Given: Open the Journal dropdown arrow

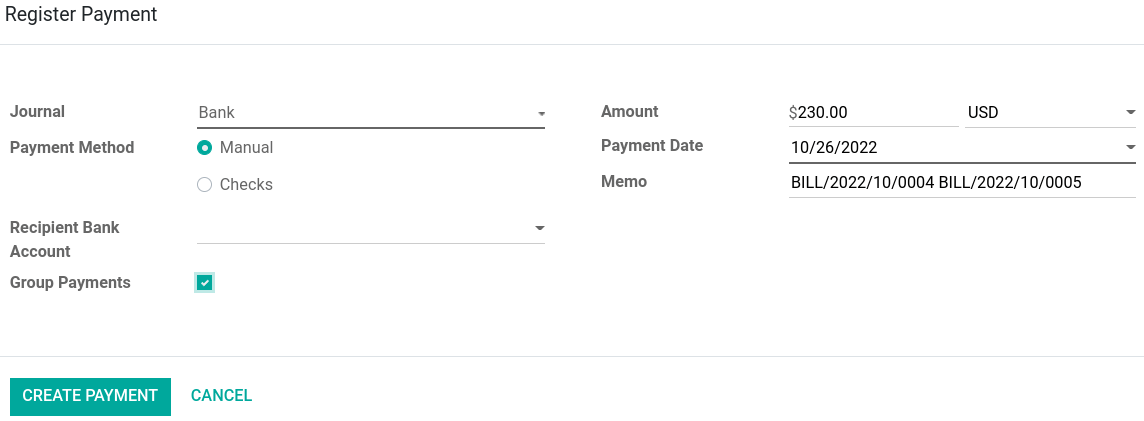Looking at the screenshot, I should click(x=540, y=114).
